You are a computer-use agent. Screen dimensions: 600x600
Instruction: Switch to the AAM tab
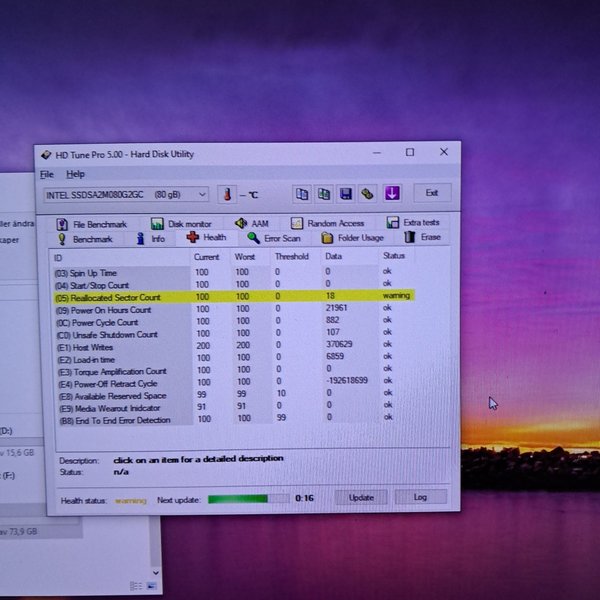click(252, 223)
